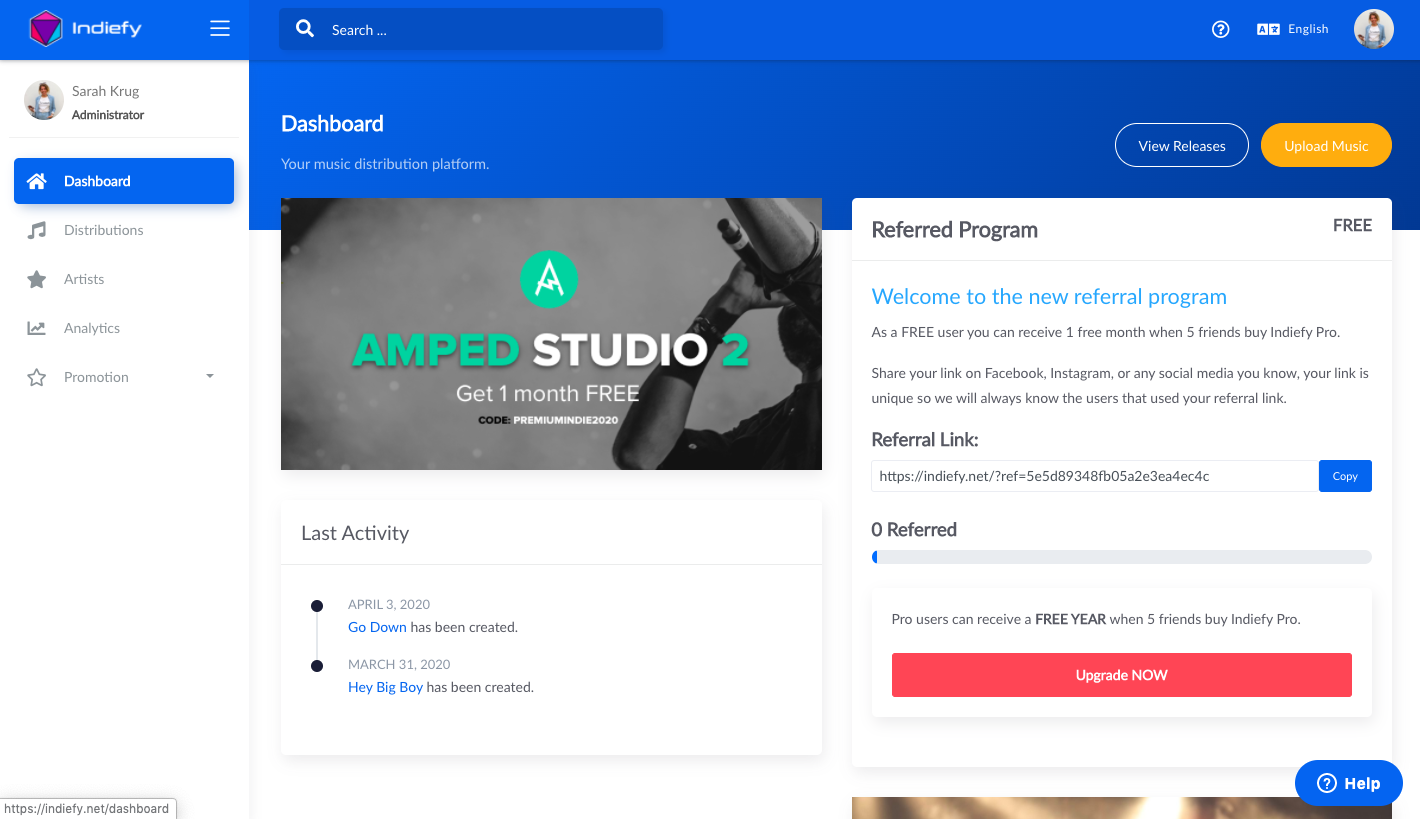Open the Go Down release link
This screenshot has width=1420, height=819.
tap(377, 627)
